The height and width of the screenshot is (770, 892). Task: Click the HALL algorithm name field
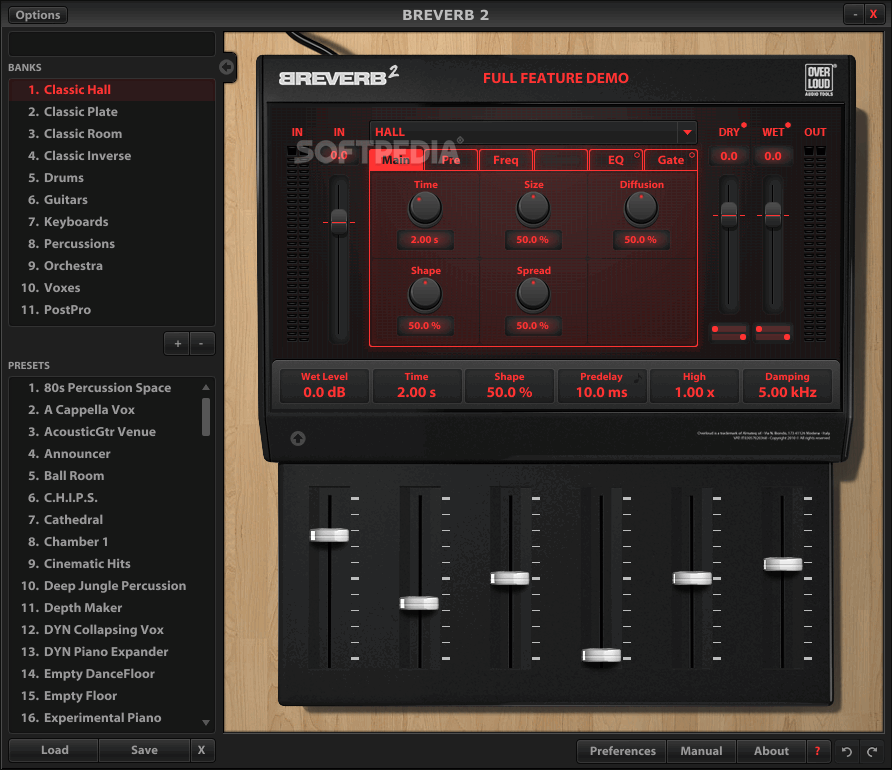(x=523, y=133)
